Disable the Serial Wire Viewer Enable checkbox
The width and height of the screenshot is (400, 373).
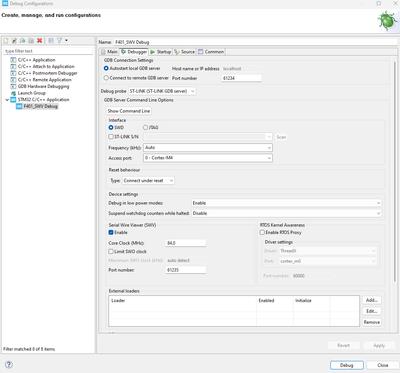[111, 232]
